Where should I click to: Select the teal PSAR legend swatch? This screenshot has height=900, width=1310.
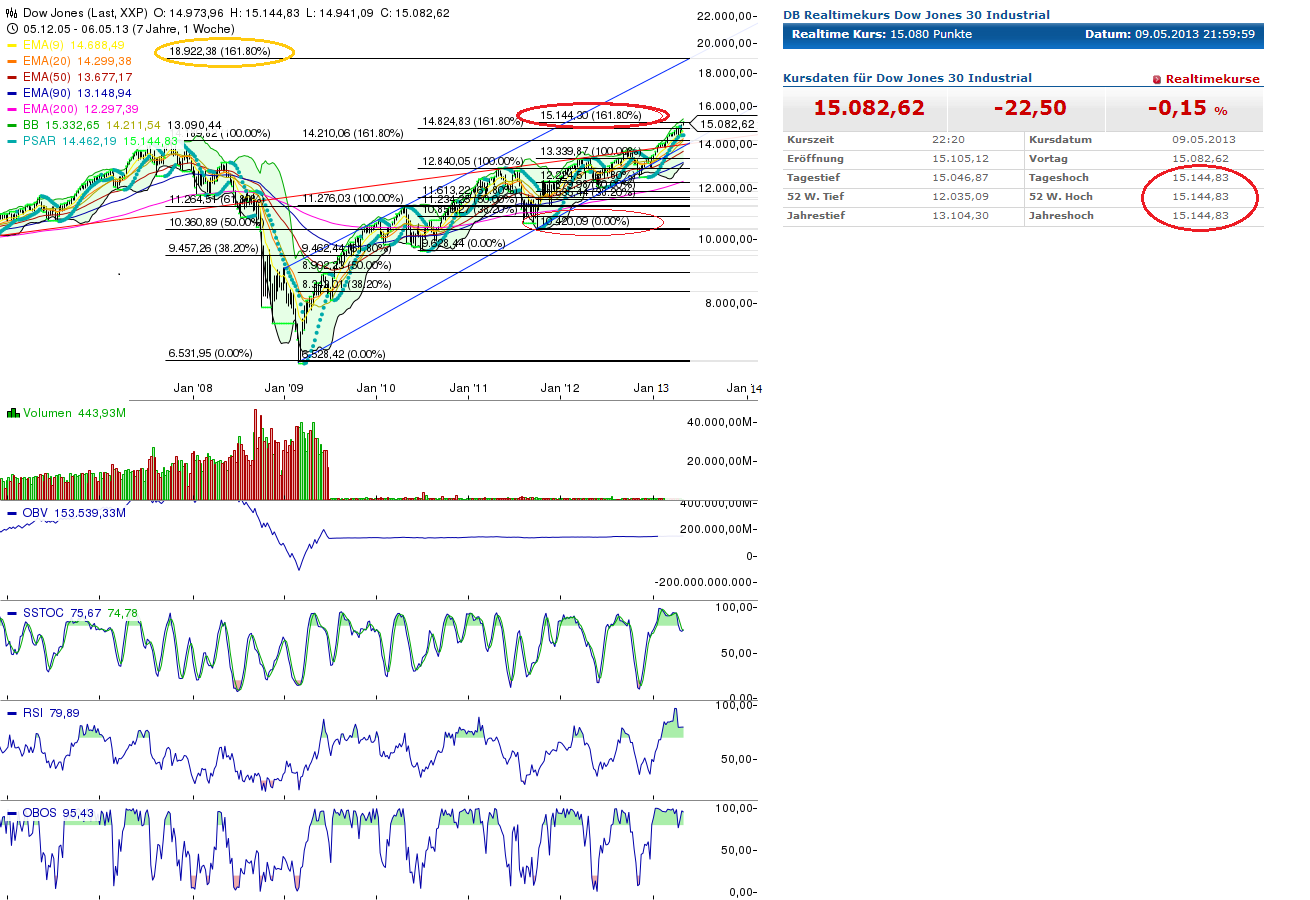click(13, 141)
